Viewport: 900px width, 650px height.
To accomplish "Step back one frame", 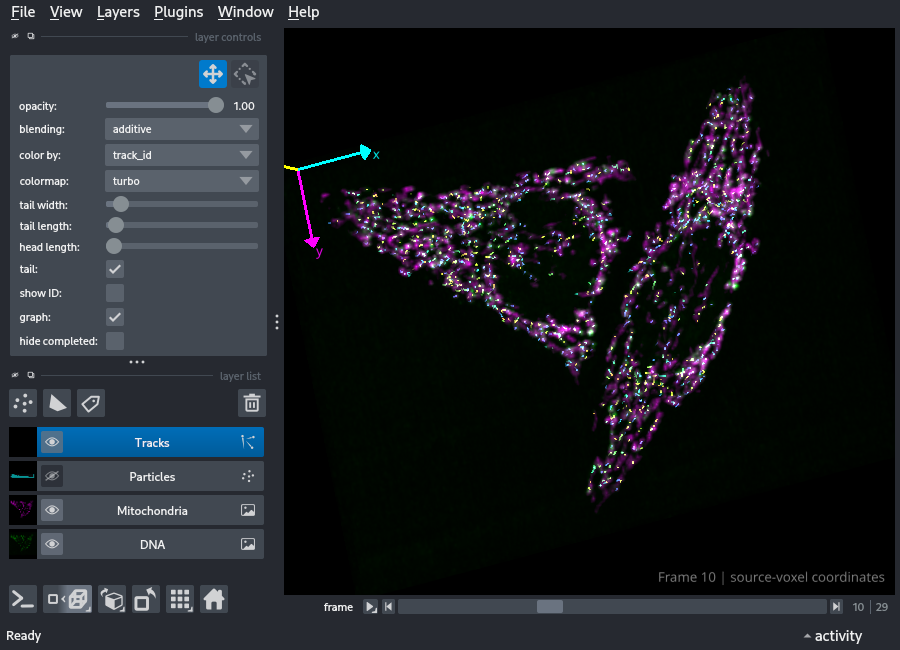I will coord(389,607).
